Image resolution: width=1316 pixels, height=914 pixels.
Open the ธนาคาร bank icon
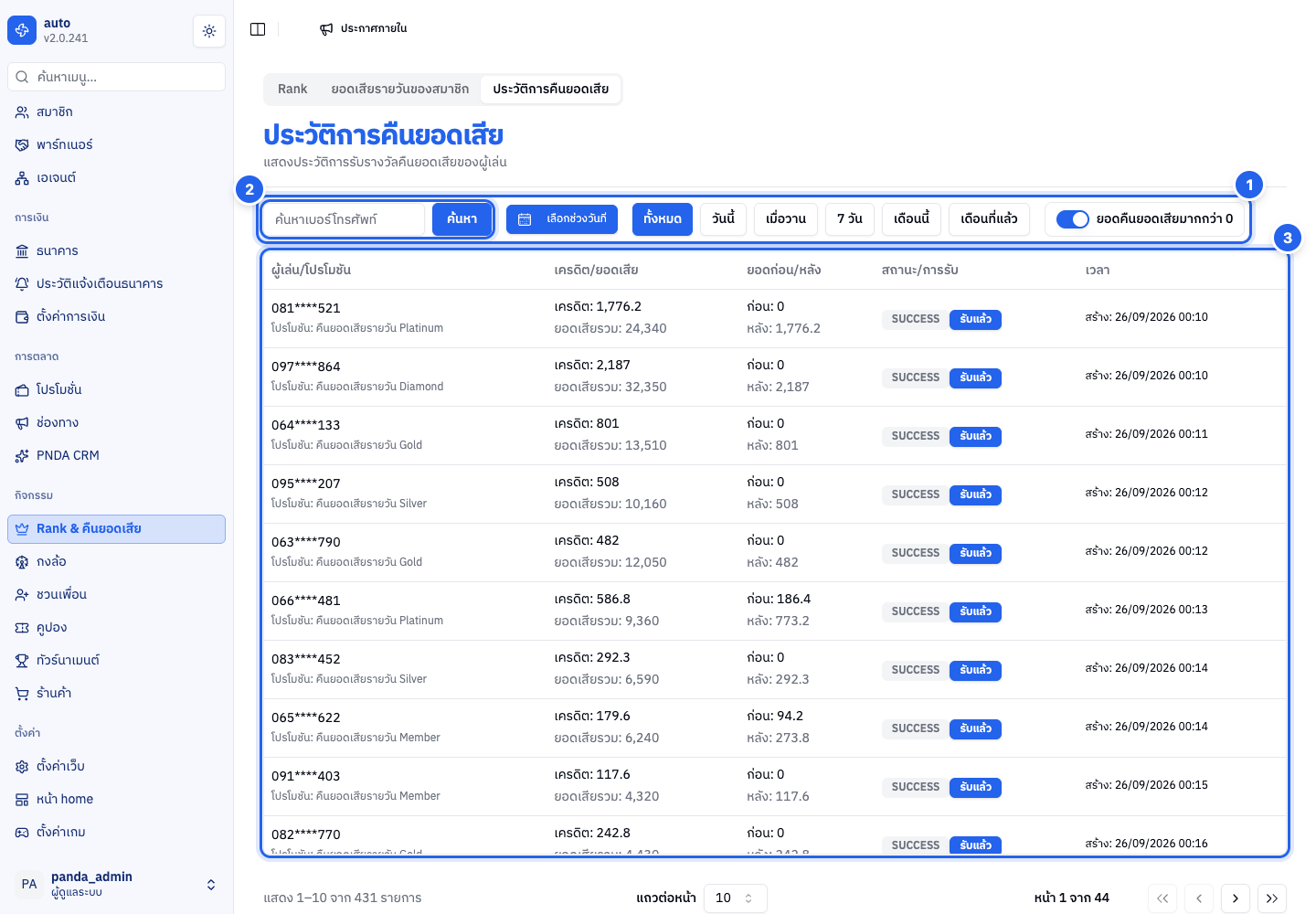(x=22, y=251)
